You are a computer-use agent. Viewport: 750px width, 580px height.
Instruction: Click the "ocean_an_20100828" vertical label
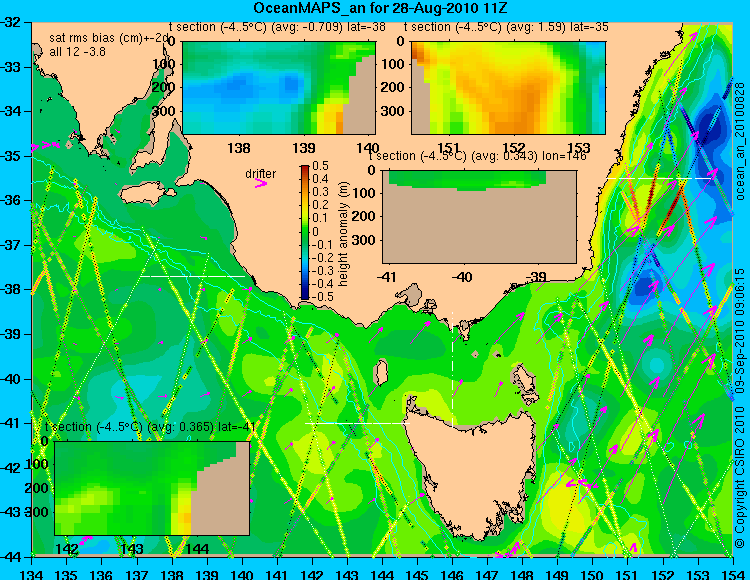pos(739,141)
